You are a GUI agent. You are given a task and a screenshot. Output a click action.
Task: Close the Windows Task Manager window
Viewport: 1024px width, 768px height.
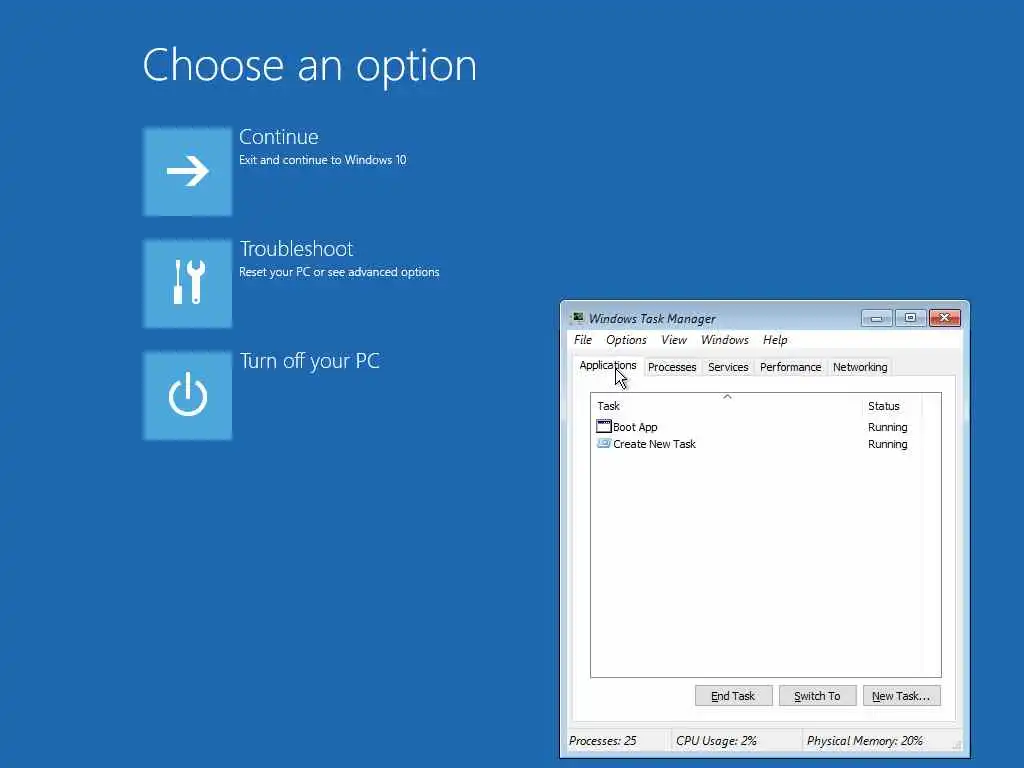tap(944, 318)
